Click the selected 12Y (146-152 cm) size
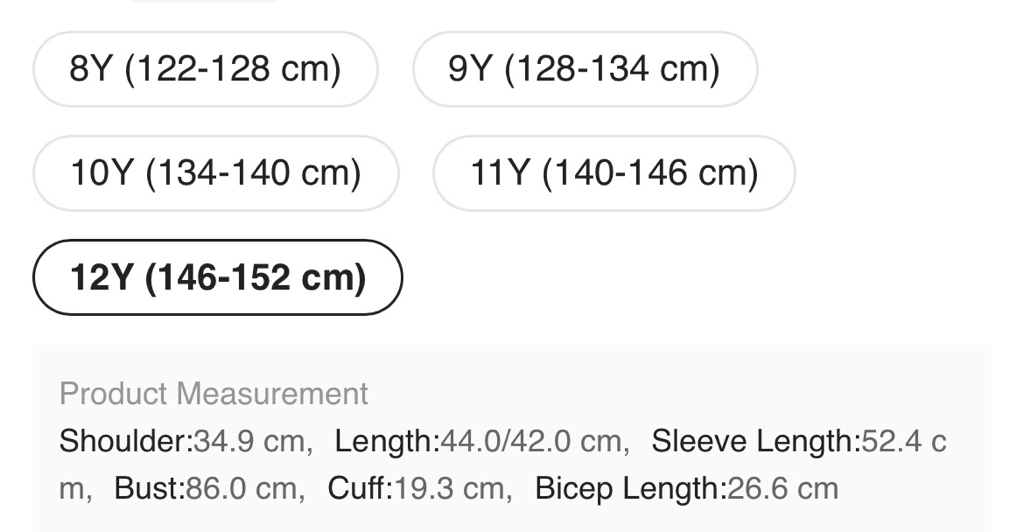Viewport: 1024px width, 532px height. [217, 277]
